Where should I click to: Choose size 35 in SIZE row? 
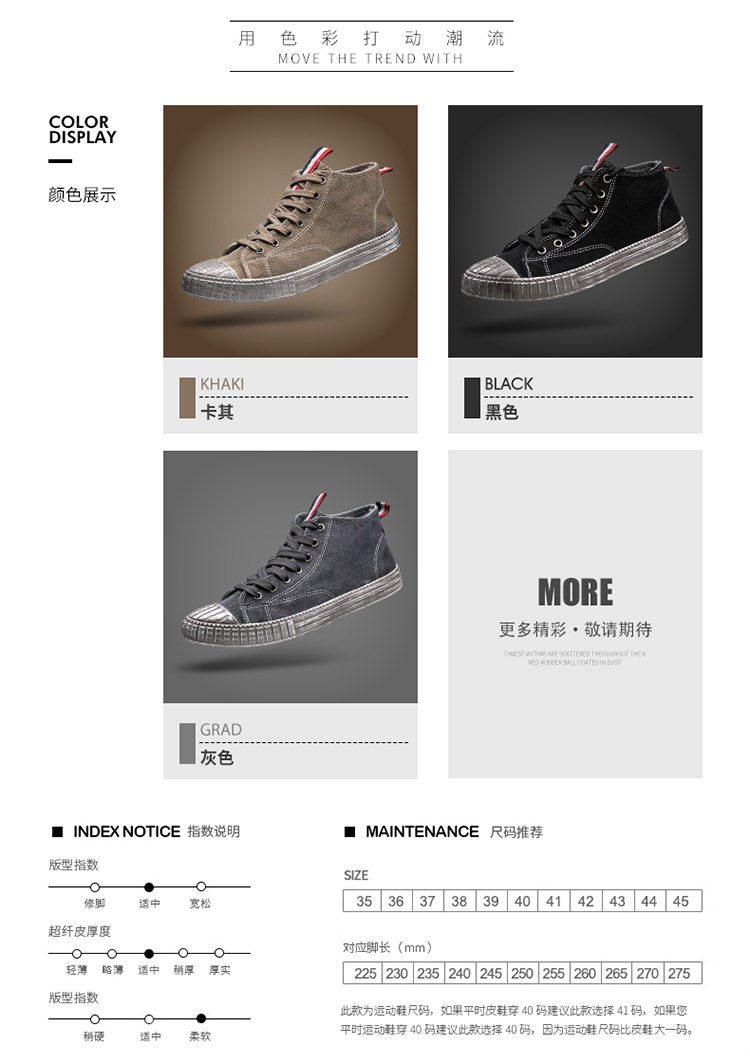[x=364, y=901]
